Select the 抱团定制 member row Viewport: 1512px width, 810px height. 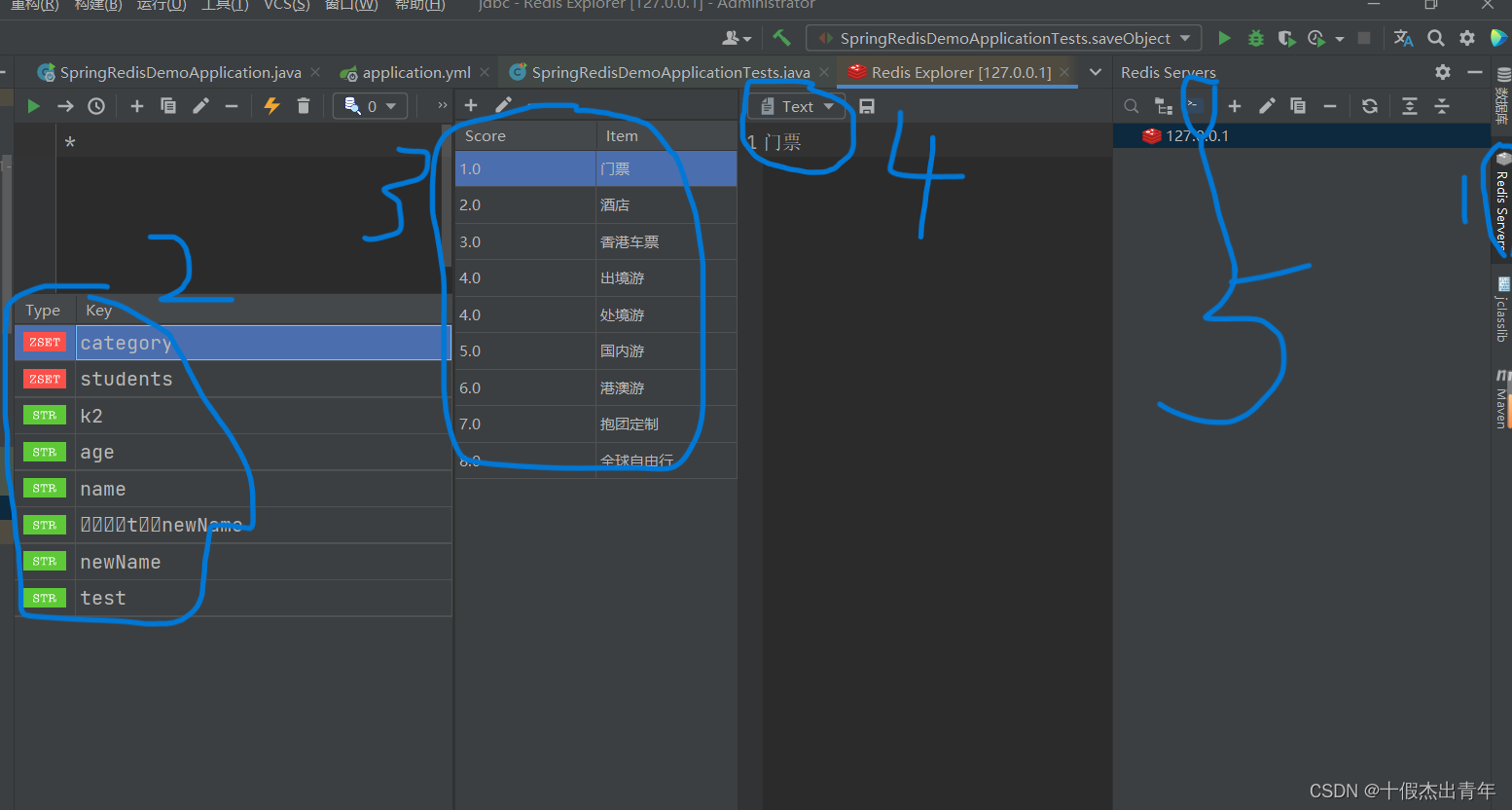tap(595, 424)
